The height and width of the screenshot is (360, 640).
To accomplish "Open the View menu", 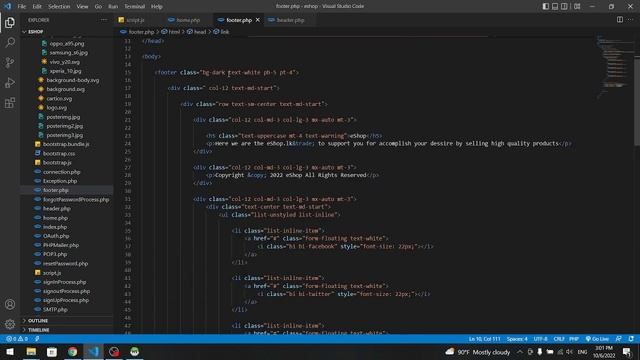I will click(82, 7).
